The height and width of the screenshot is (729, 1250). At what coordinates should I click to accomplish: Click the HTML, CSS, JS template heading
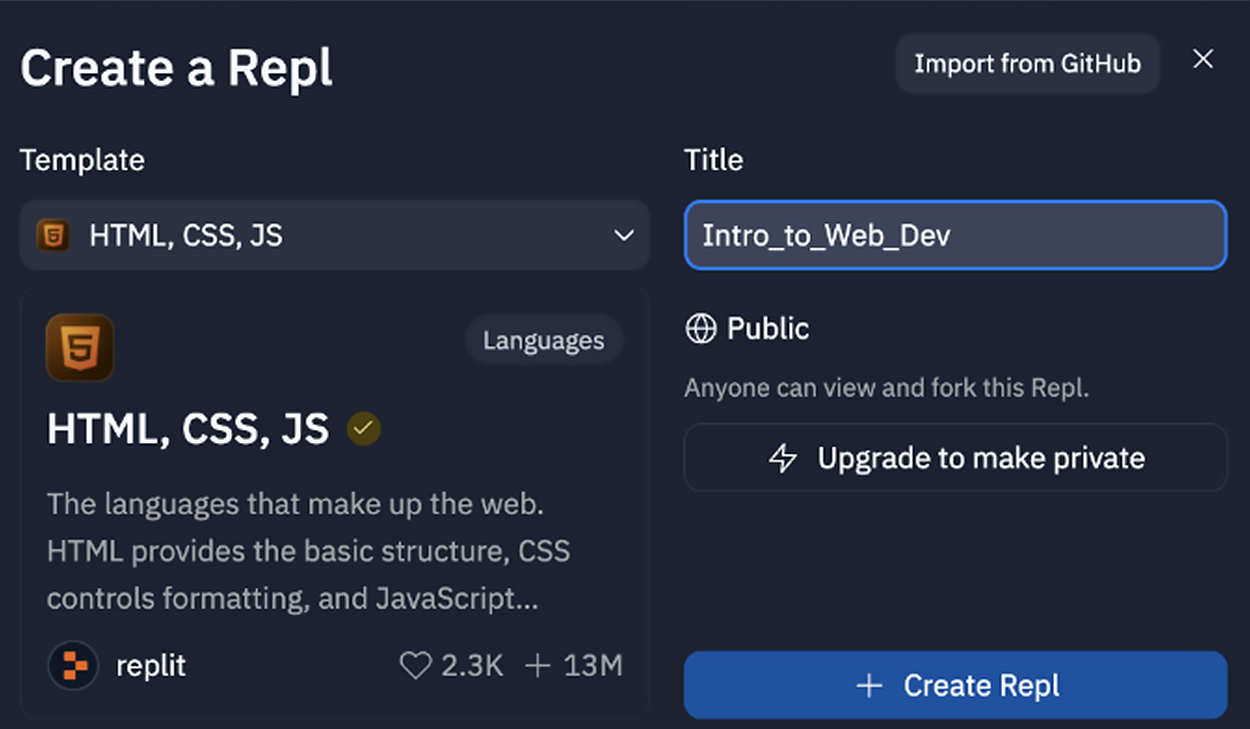pyautogui.click(x=188, y=429)
